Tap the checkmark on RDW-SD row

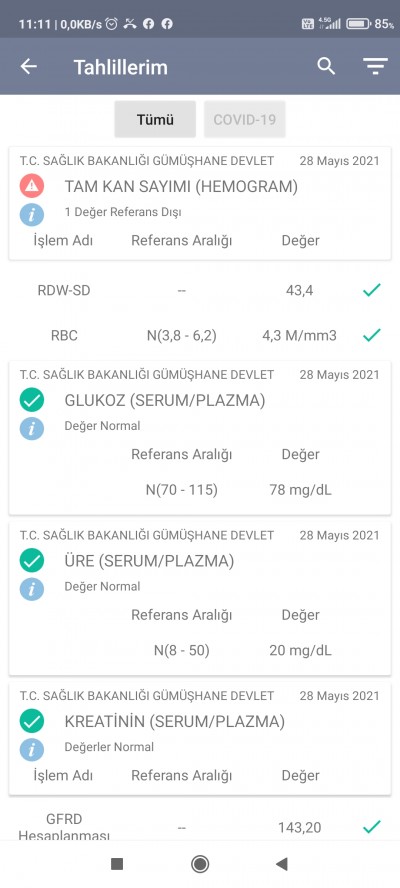pyautogui.click(x=372, y=291)
